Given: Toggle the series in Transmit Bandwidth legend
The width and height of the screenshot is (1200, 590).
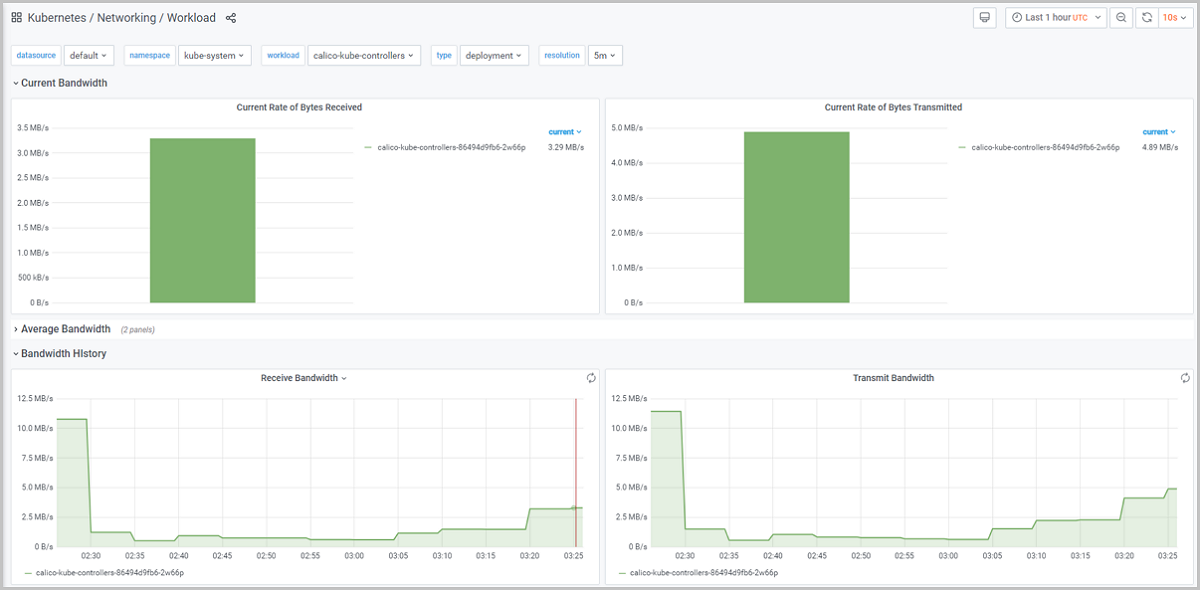Looking at the screenshot, I should [703, 573].
